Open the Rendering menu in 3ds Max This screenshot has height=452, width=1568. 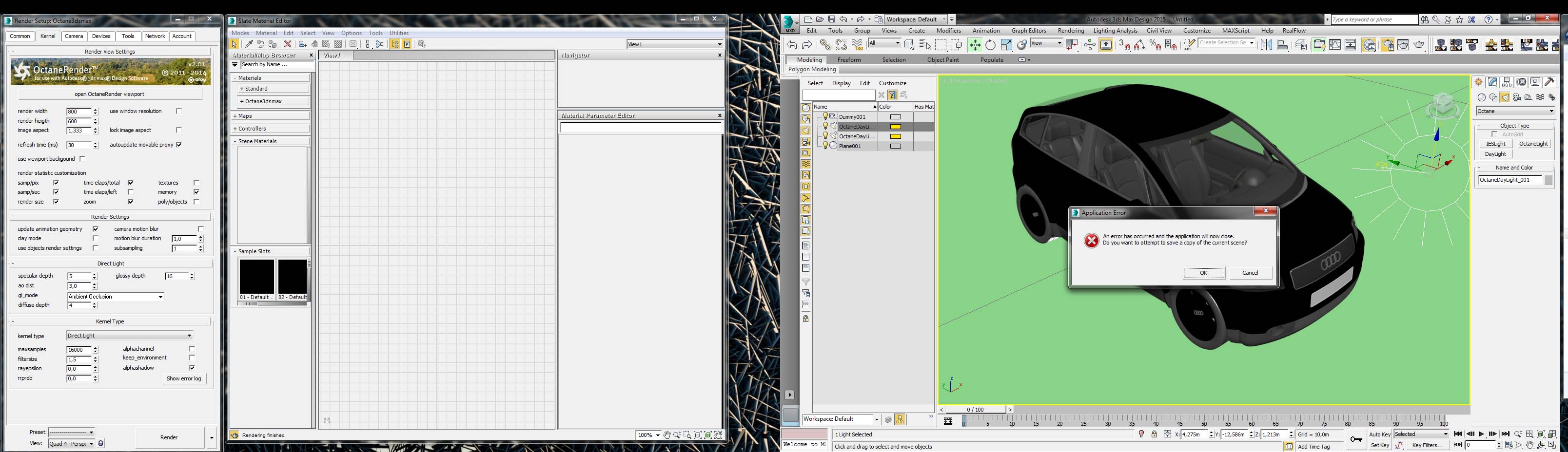click(1071, 31)
